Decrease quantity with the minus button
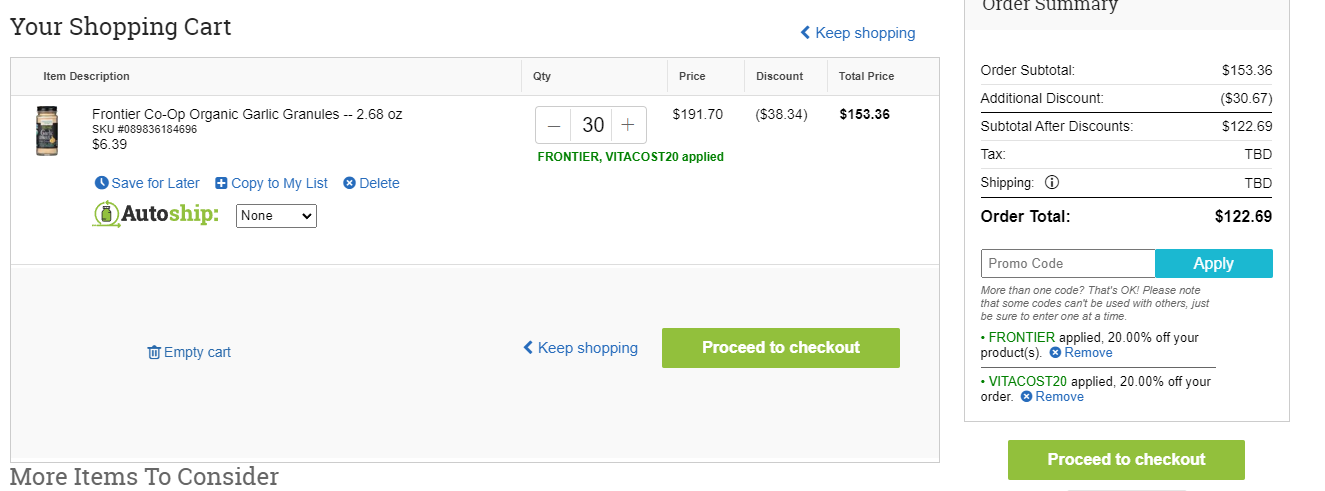The width and height of the screenshot is (1325, 491). [554, 125]
